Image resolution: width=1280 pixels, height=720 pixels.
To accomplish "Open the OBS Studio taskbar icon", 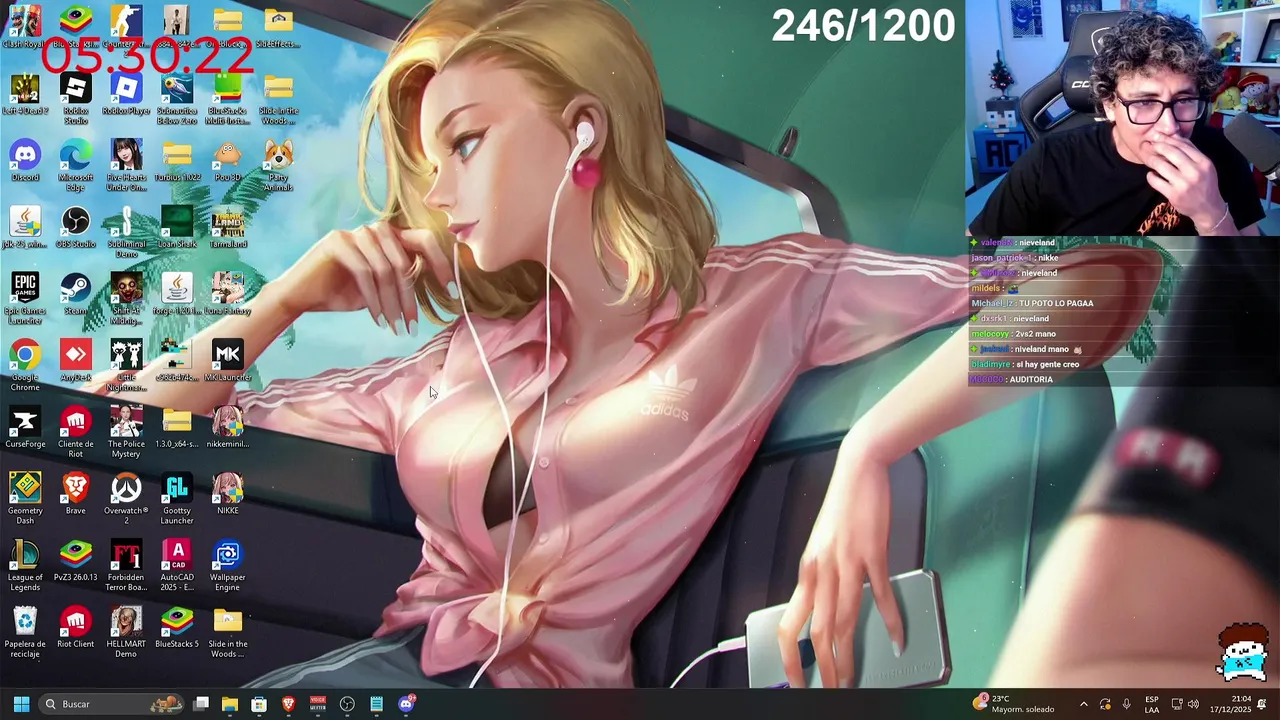I will [347, 704].
